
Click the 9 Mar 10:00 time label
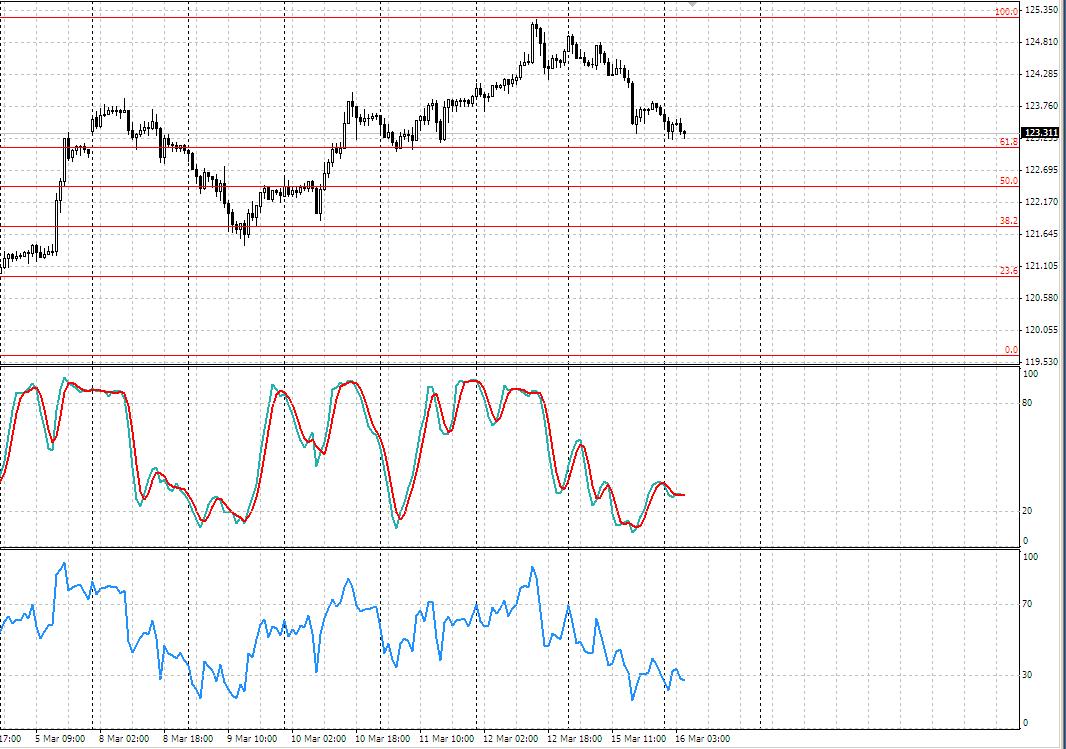point(252,739)
